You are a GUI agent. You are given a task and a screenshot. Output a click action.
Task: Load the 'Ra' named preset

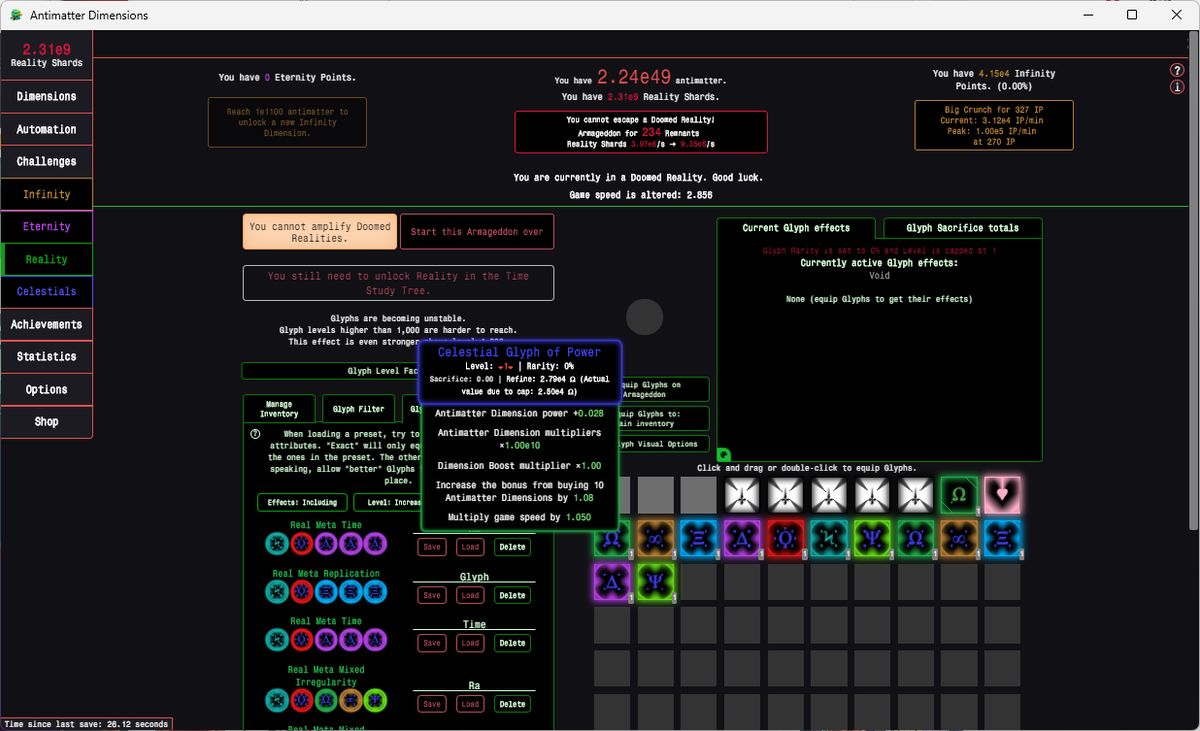click(470, 704)
